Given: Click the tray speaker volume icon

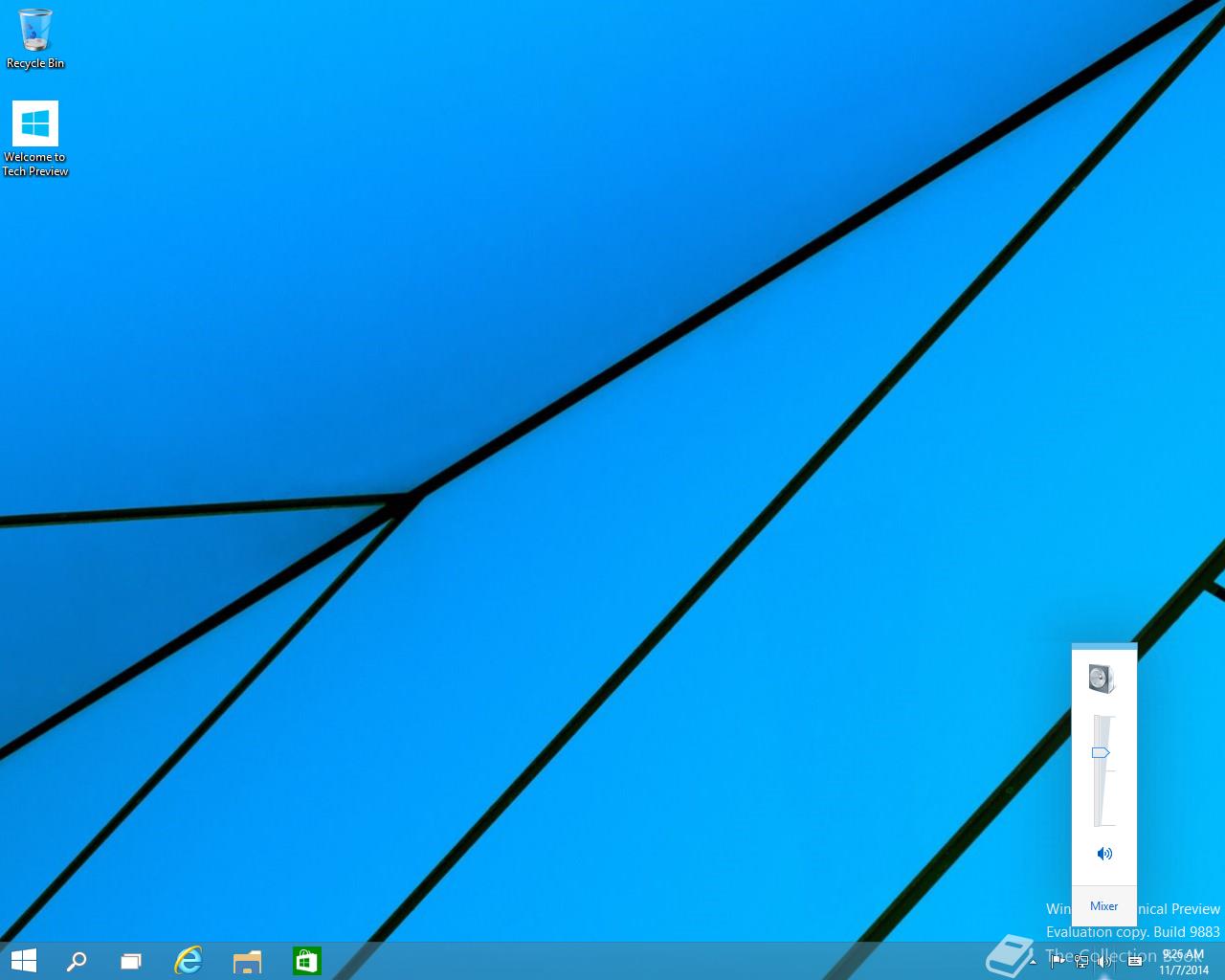Looking at the screenshot, I should point(1105,962).
